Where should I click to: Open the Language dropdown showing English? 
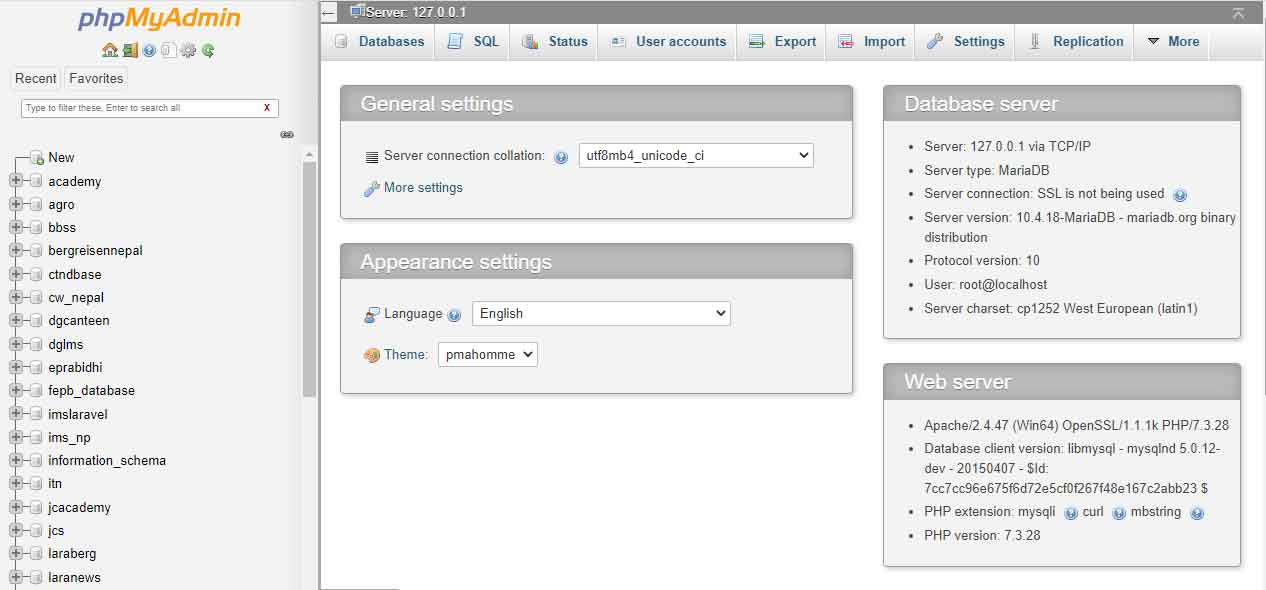click(x=601, y=313)
